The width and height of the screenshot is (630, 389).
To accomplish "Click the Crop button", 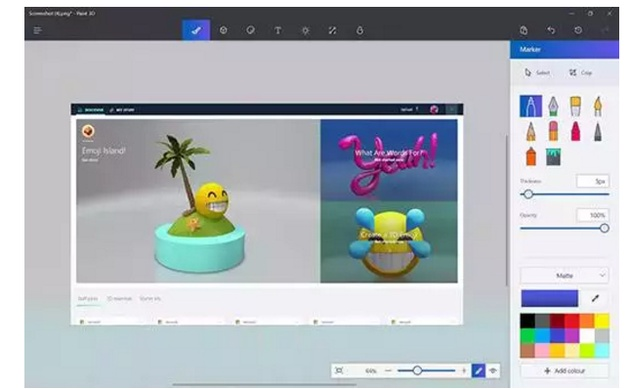I will click(x=581, y=73).
